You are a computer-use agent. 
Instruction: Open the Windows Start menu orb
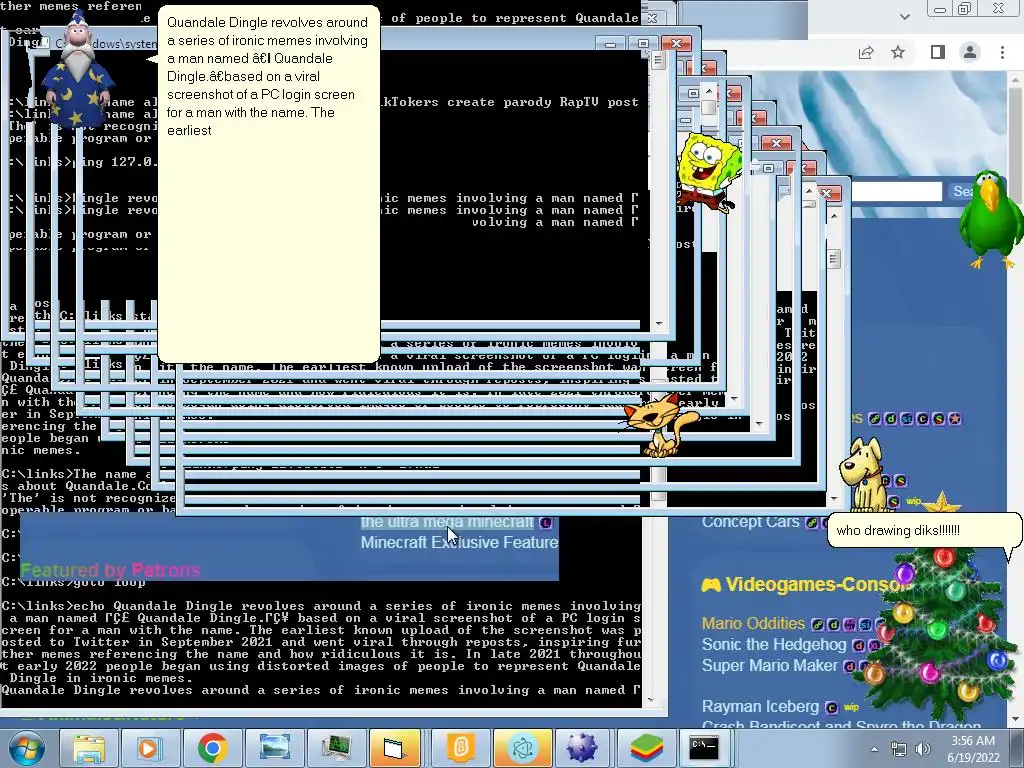(26, 748)
